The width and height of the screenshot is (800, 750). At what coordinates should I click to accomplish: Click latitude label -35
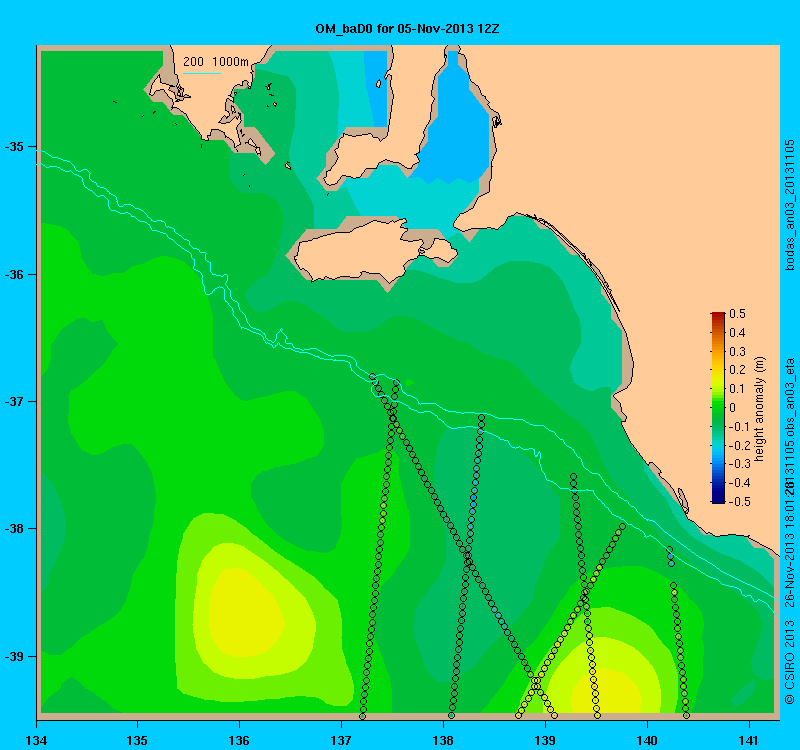(x=14, y=147)
